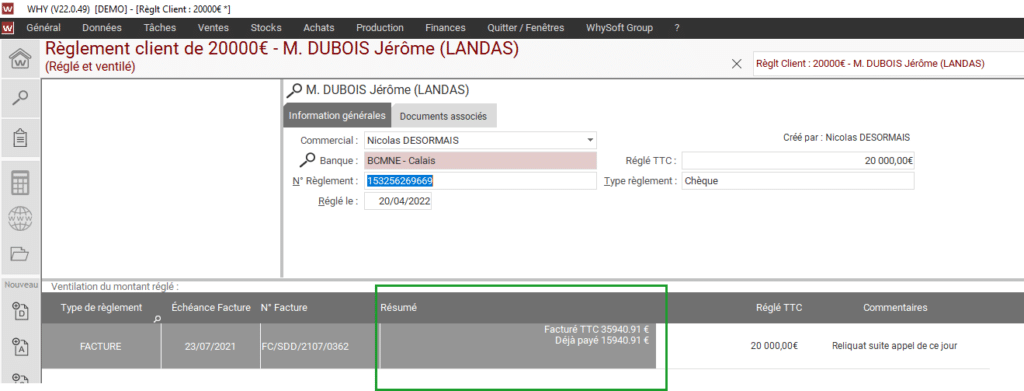Close the Règlt Client tab with X
The width and height of the screenshot is (1024, 391).
point(737,63)
